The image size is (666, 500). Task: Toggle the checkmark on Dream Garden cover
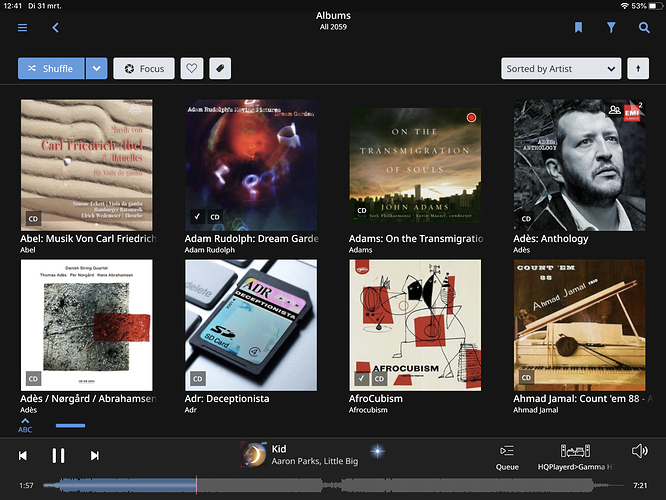pyautogui.click(x=197, y=217)
